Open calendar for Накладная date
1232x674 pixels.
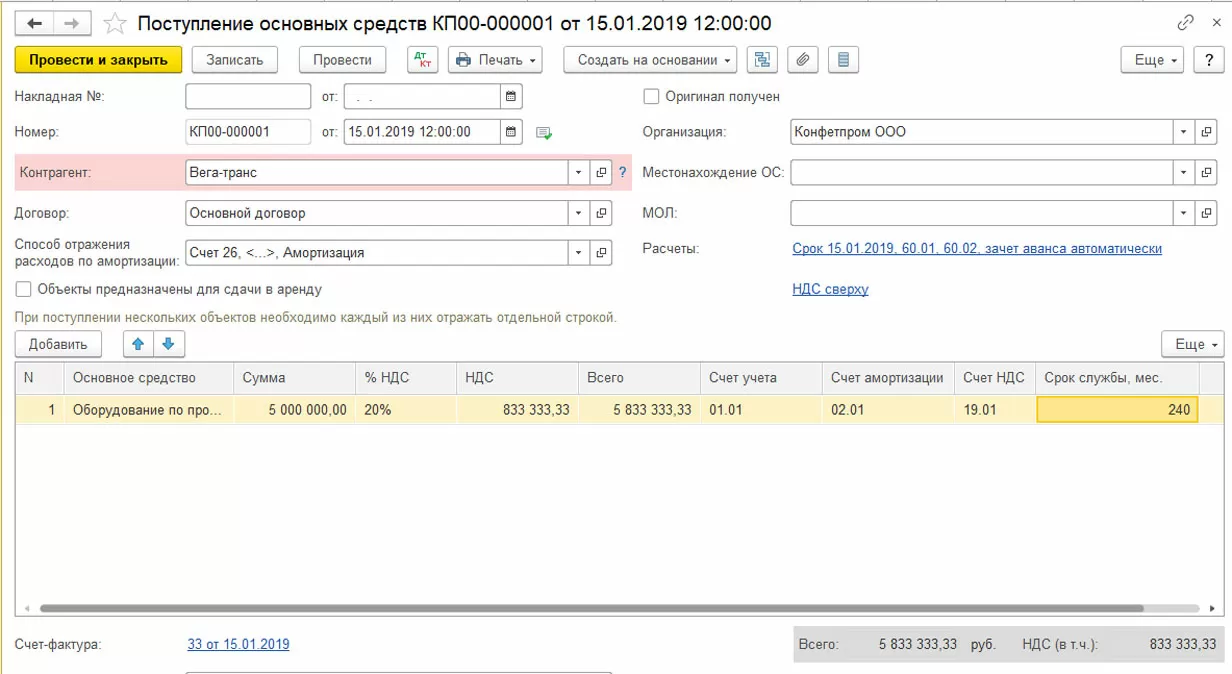tap(511, 97)
